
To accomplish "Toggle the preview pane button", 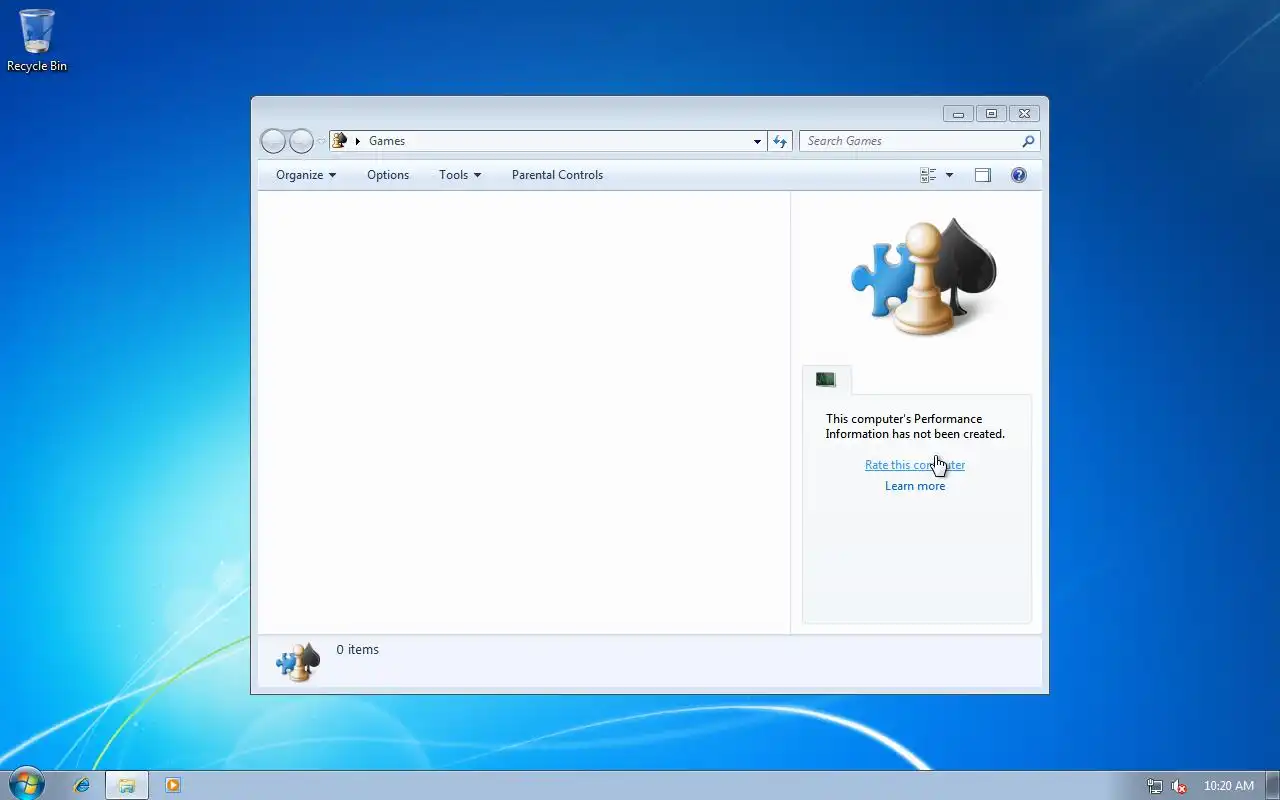I will tap(983, 175).
